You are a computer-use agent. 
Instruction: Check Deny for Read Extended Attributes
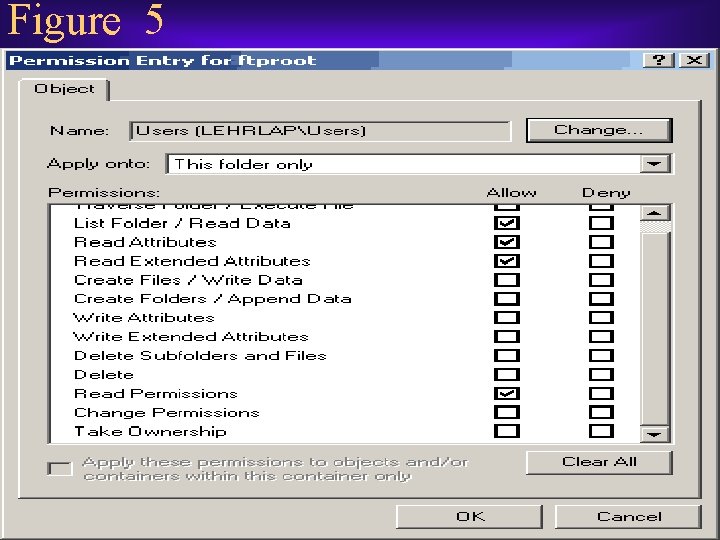coord(602,261)
